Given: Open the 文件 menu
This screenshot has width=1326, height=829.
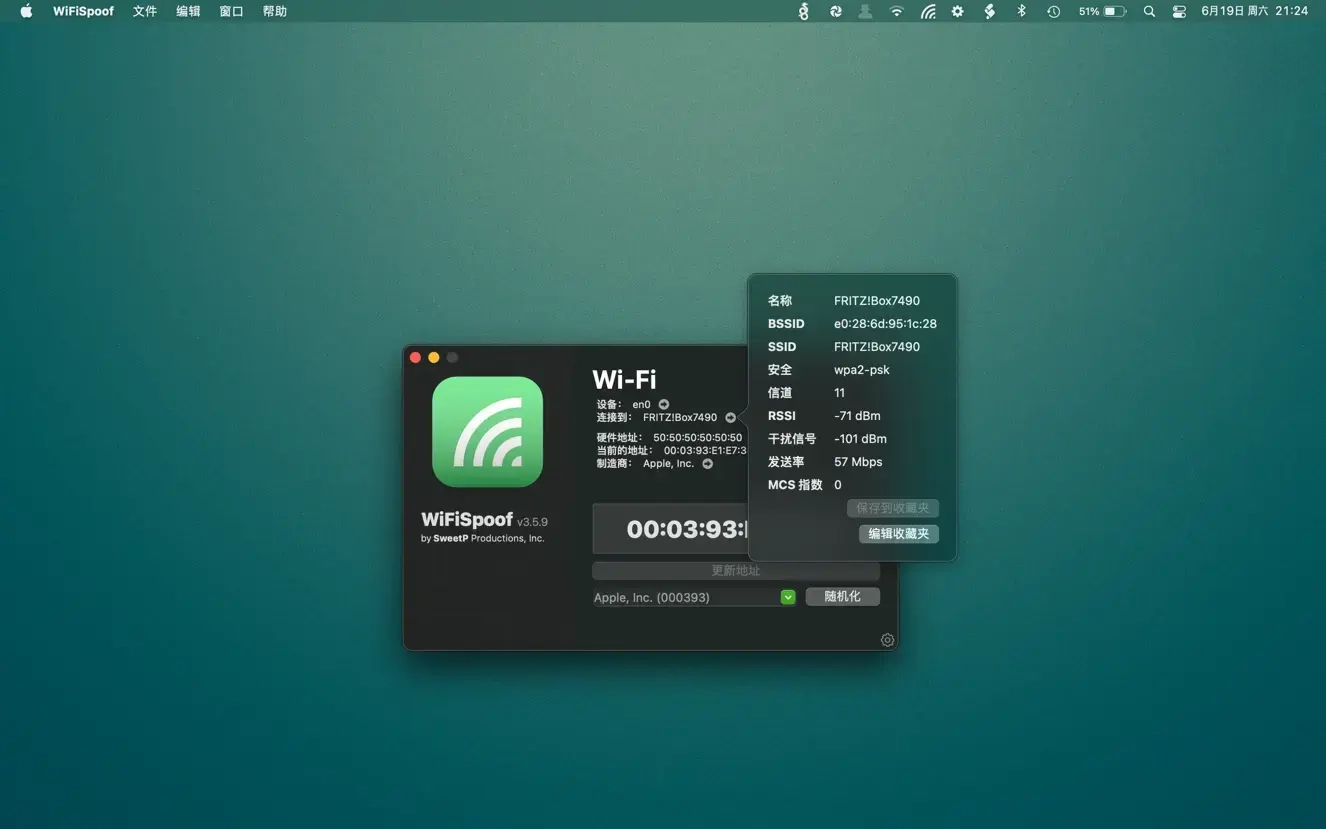Looking at the screenshot, I should (145, 12).
